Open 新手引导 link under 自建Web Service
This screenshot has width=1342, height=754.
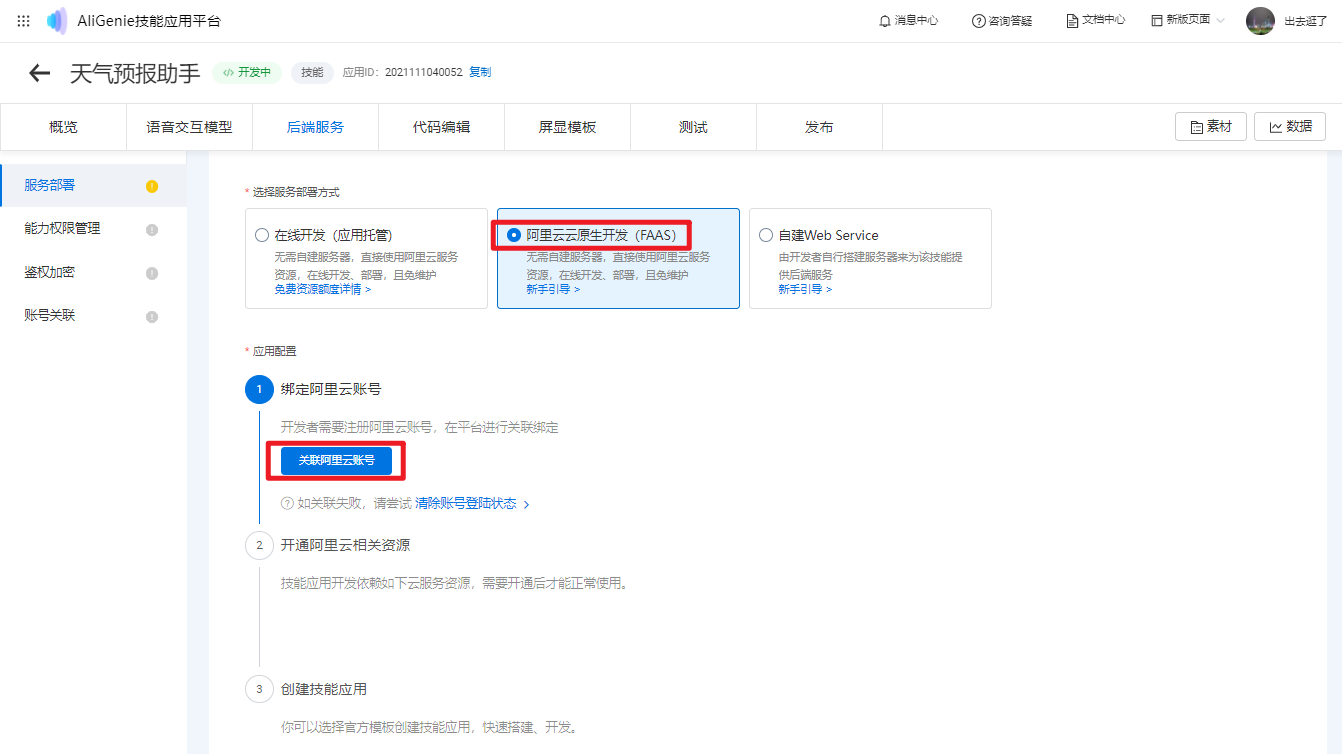click(805, 289)
